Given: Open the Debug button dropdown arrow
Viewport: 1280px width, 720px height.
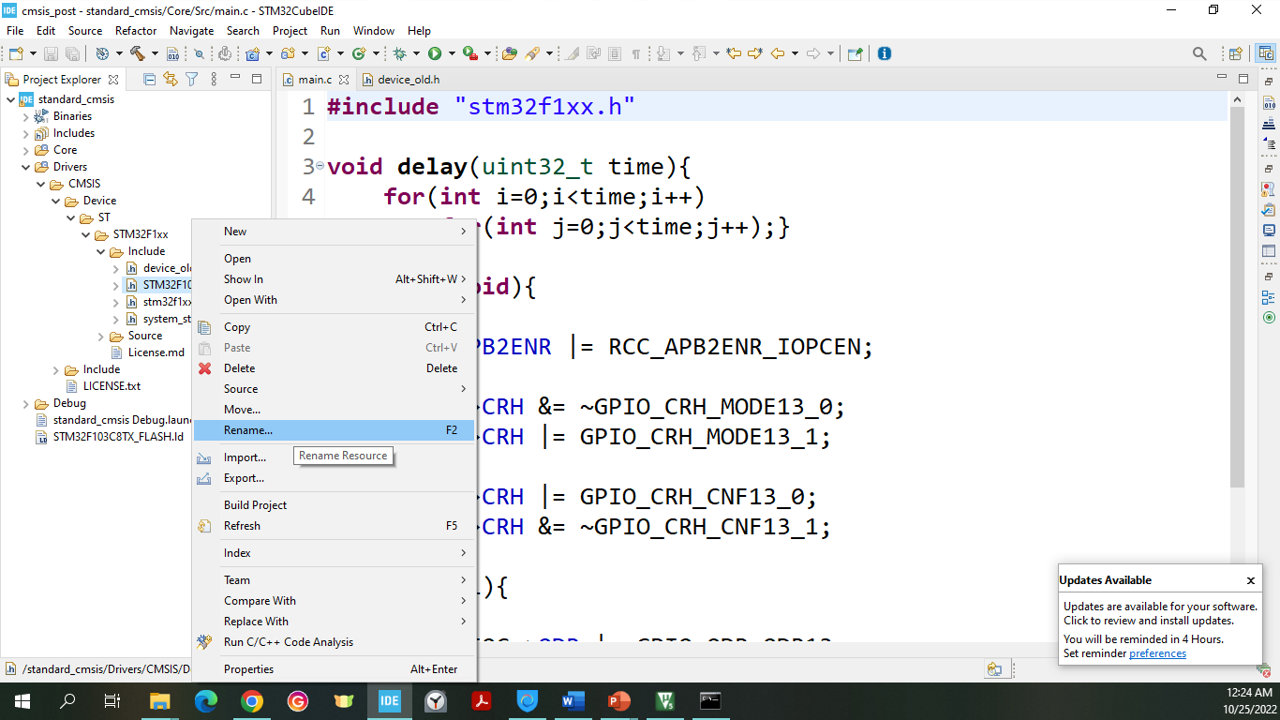Looking at the screenshot, I should pyautogui.click(x=416, y=54).
